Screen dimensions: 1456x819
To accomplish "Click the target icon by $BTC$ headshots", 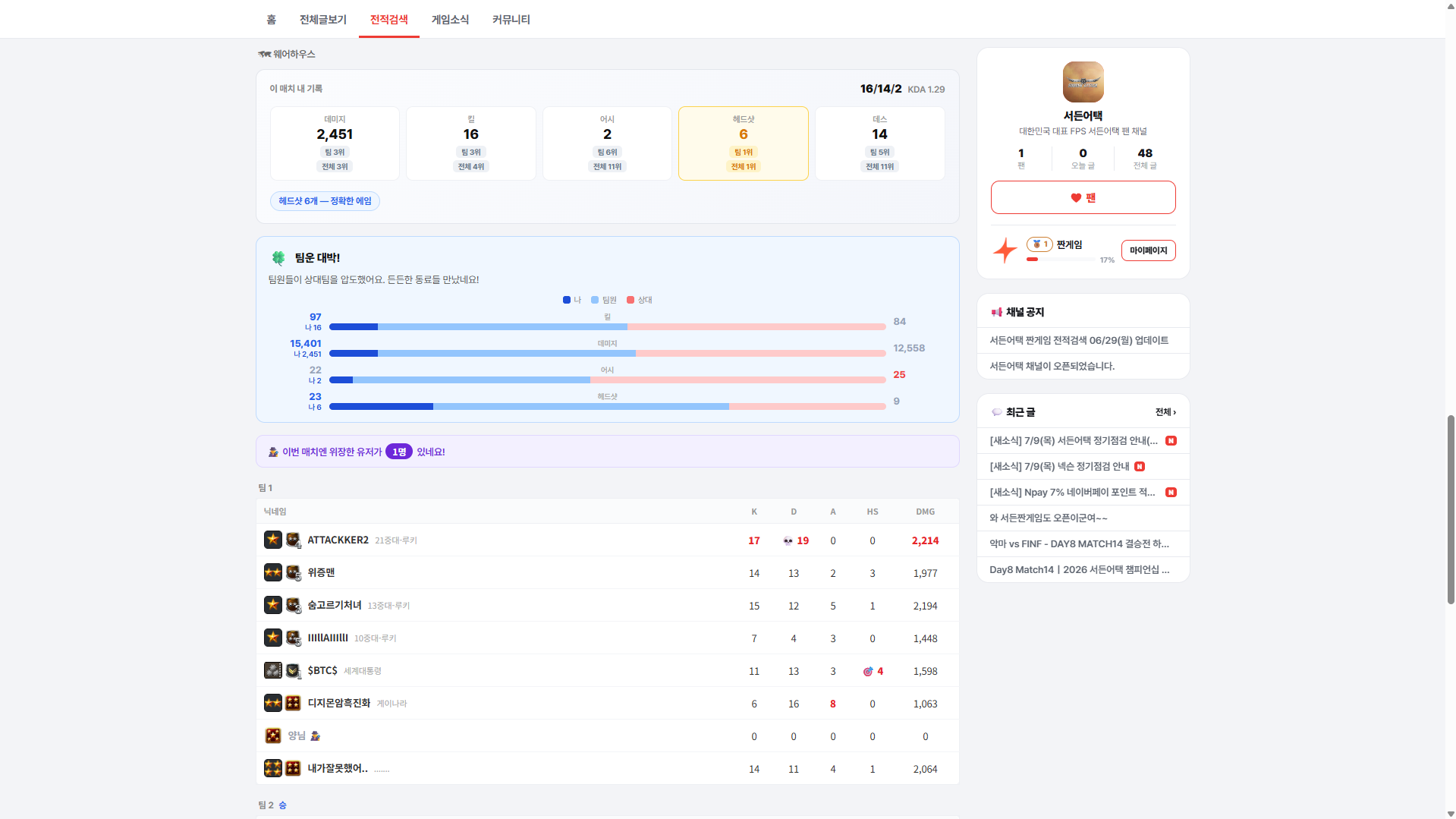I will click(868, 672).
